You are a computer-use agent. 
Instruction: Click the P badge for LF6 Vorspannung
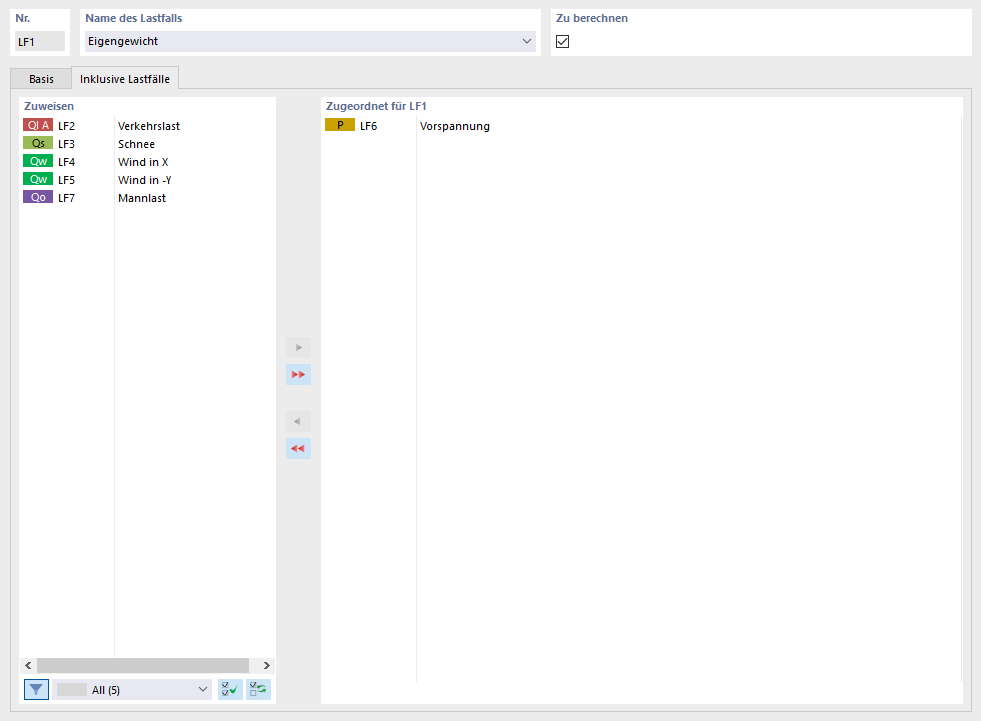[340, 125]
